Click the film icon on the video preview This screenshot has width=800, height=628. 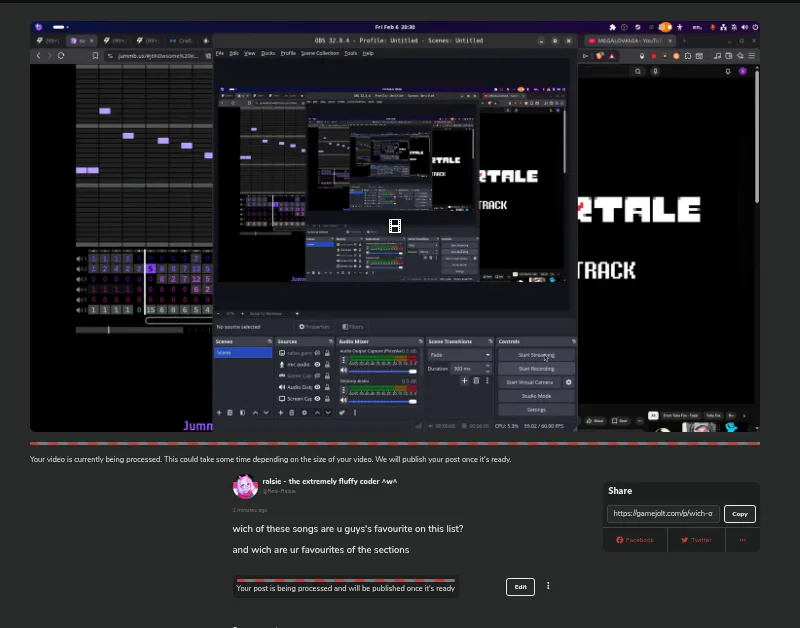coord(394,225)
